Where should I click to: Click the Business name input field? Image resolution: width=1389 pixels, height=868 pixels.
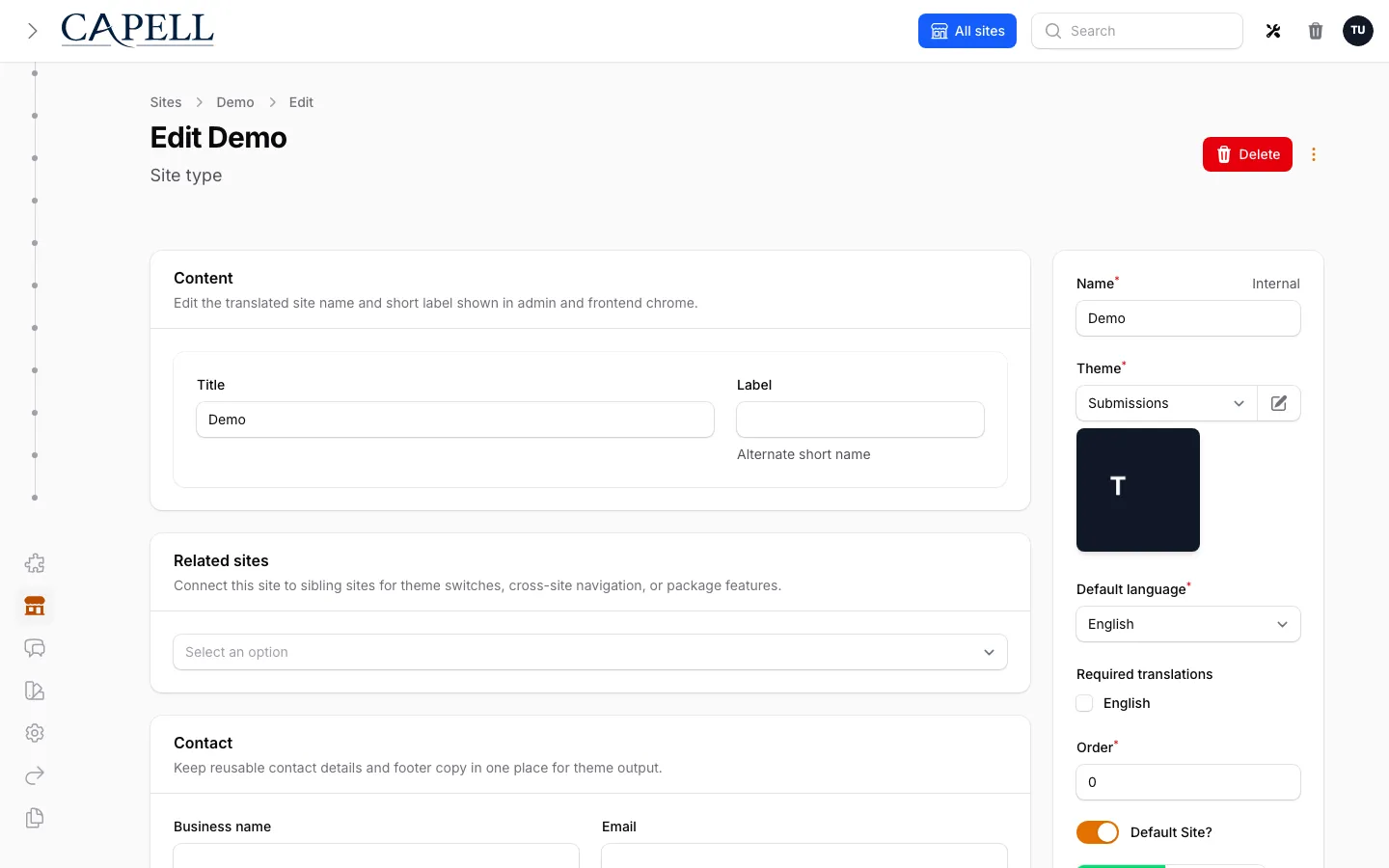(x=376, y=856)
